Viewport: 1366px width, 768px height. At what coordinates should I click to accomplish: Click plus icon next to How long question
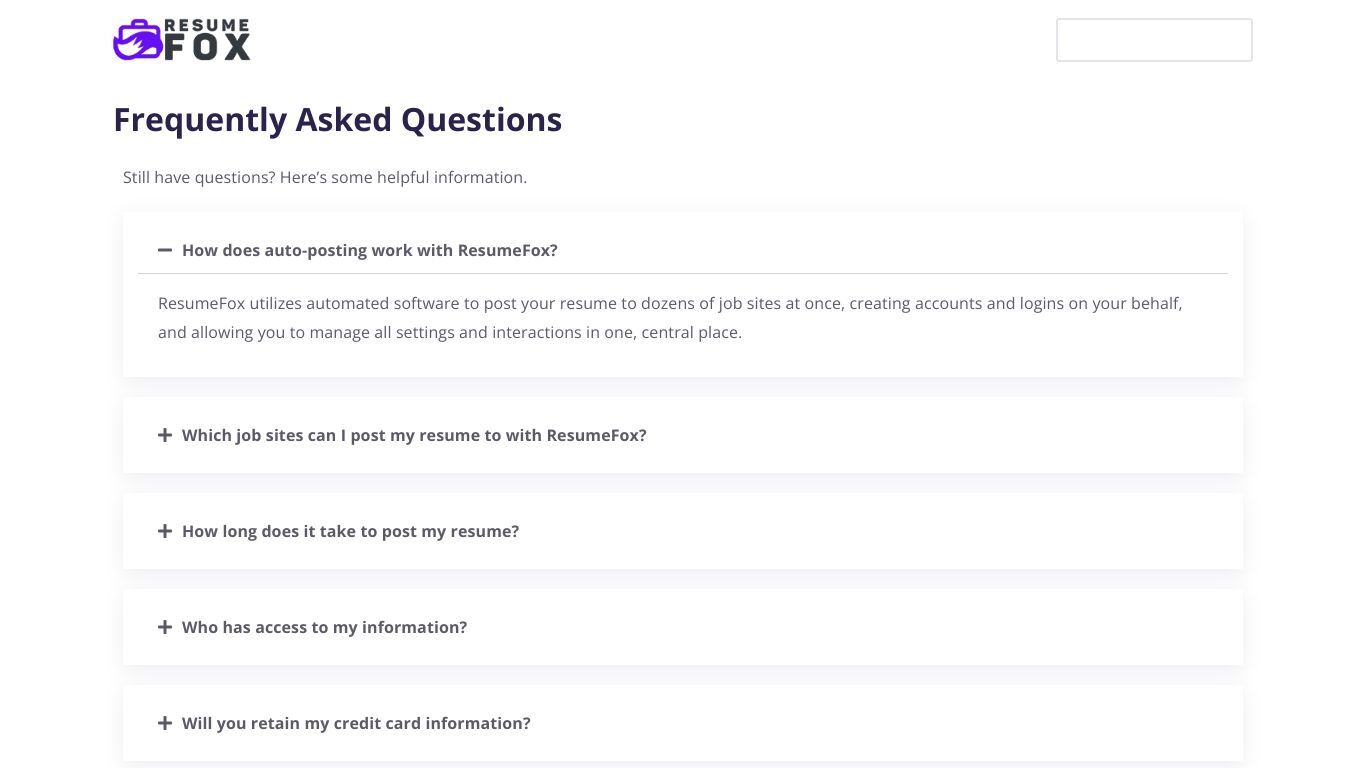pos(165,531)
